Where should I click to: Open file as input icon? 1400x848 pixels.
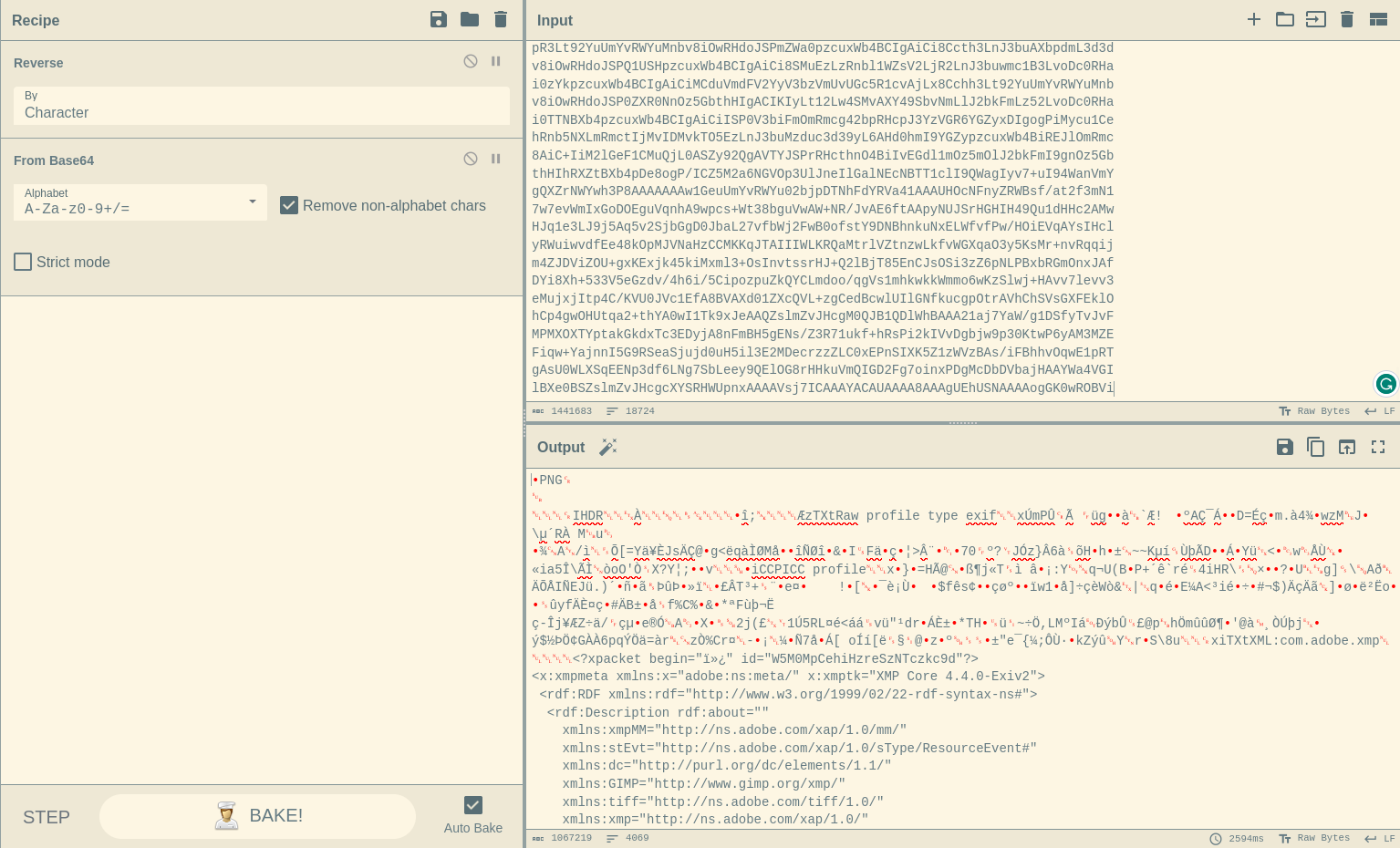click(x=1316, y=19)
